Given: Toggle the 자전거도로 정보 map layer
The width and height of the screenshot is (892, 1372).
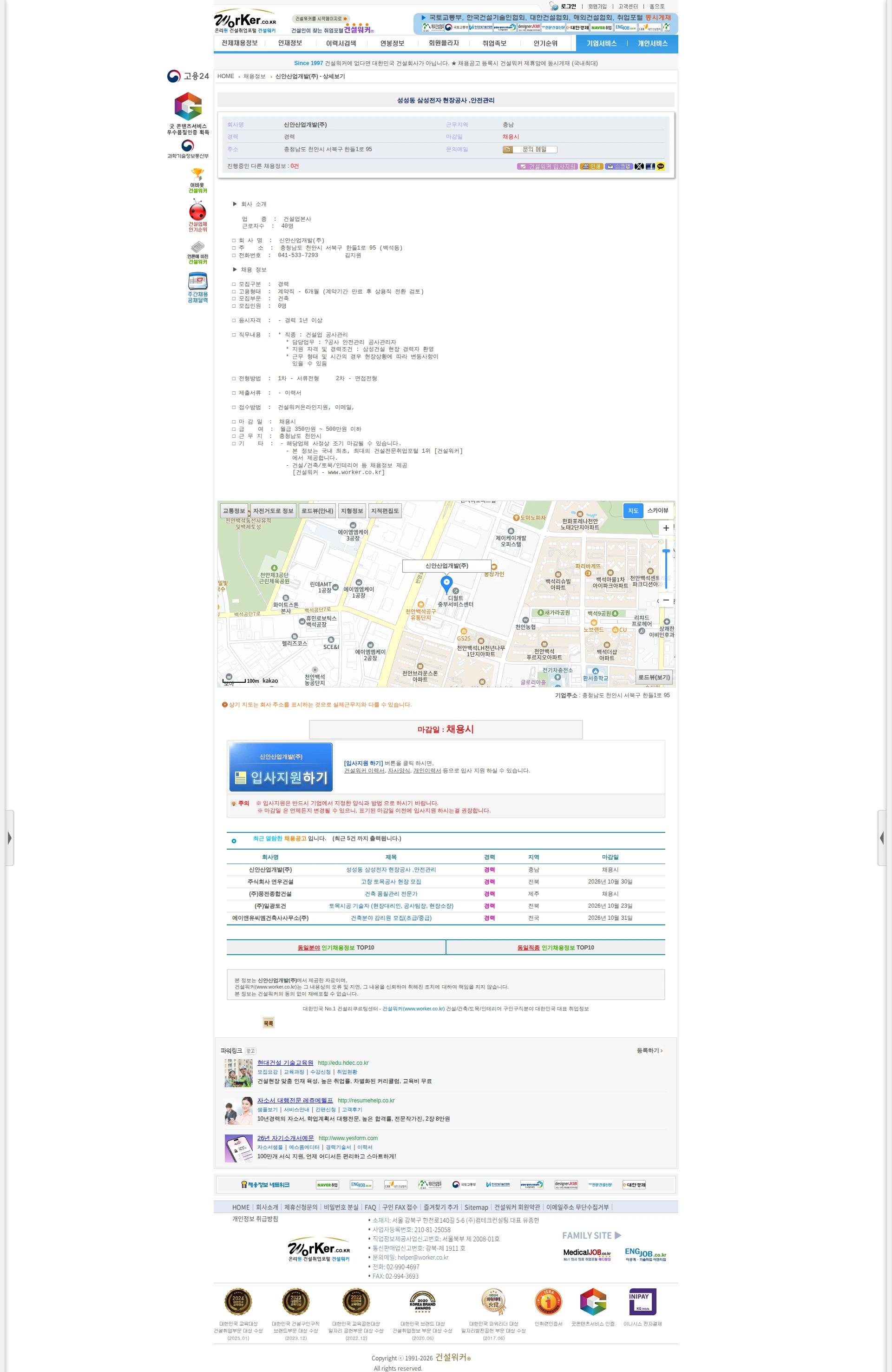Looking at the screenshot, I should [x=273, y=511].
